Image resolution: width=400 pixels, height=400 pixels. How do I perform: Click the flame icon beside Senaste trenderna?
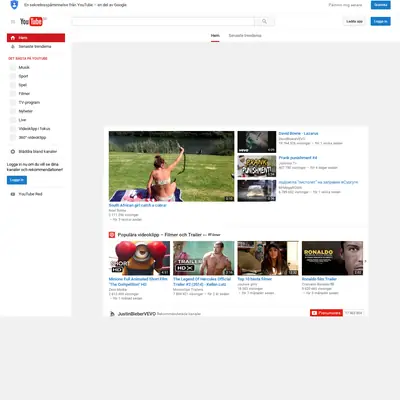[x=13, y=46]
